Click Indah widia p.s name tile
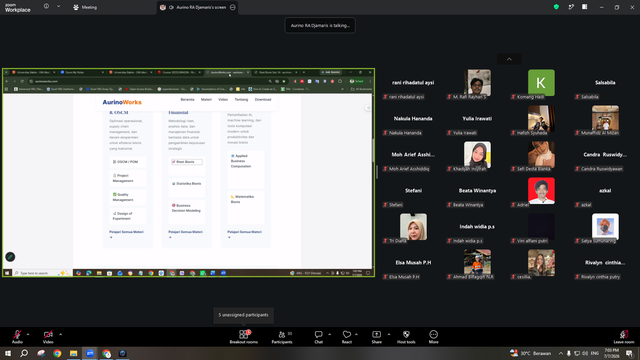640x360 pixels. pos(477,227)
